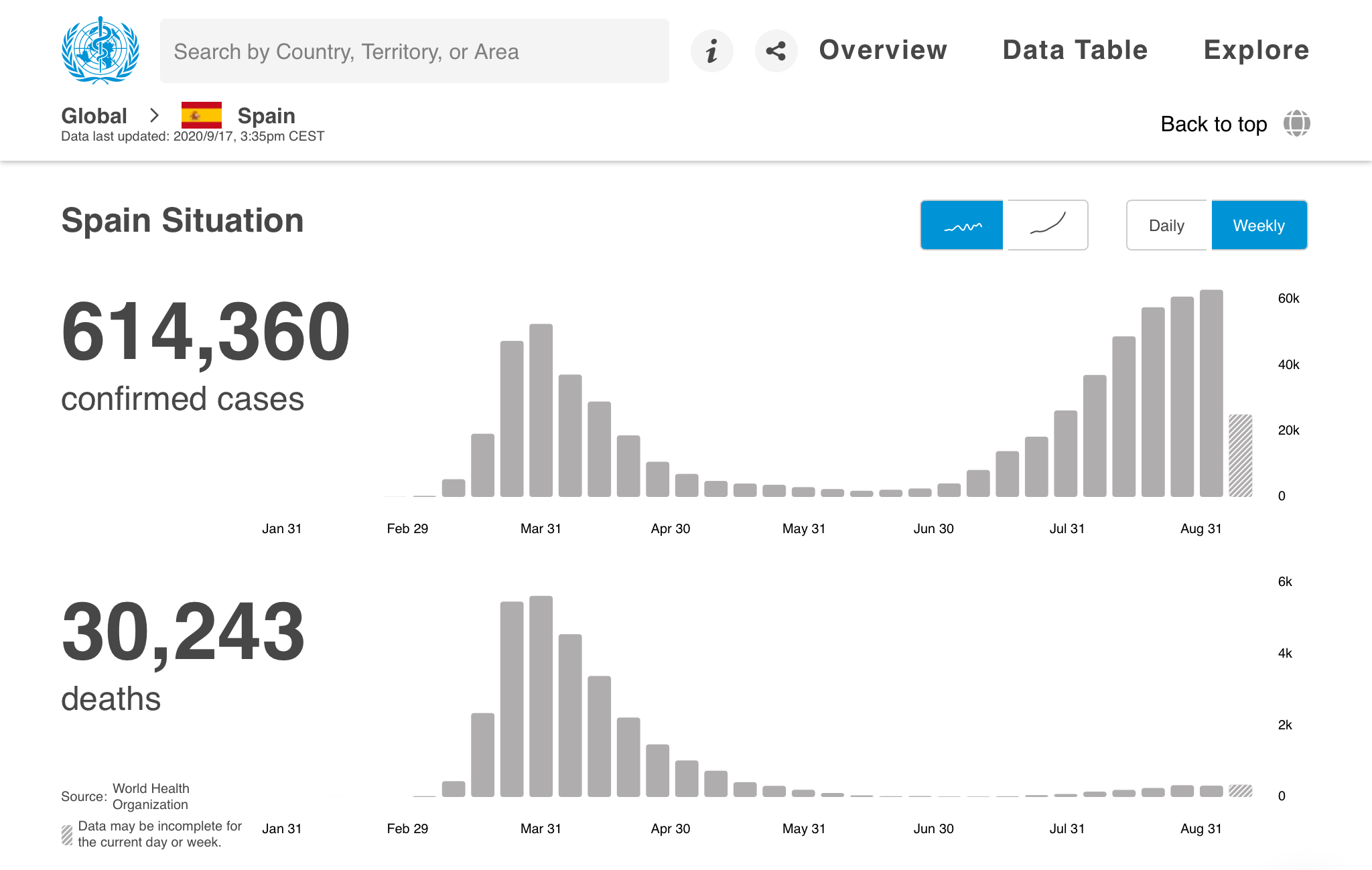Open the Explore tab
Image resolution: width=1372 pixels, height=870 pixels.
pyautogui.click(x=1256, y=50)
